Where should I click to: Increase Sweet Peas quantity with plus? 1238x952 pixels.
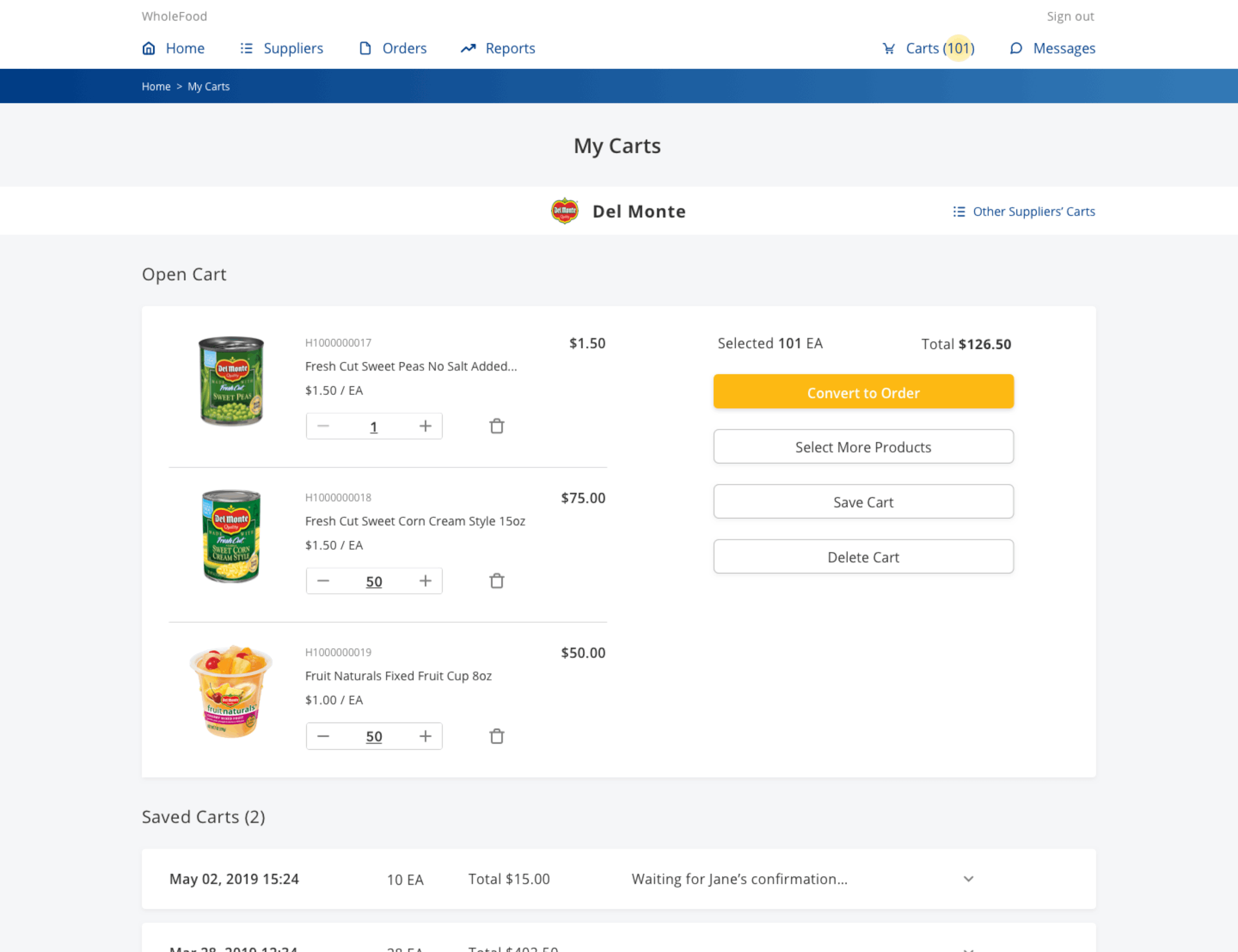(x=425, y=426)
